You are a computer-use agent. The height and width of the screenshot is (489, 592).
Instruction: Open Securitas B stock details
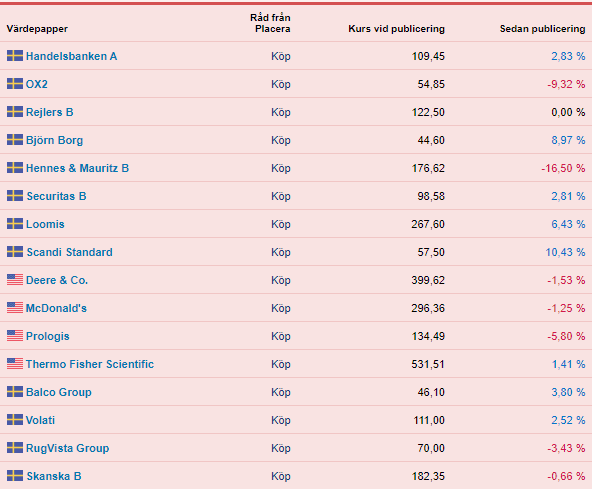pos(56,196)
